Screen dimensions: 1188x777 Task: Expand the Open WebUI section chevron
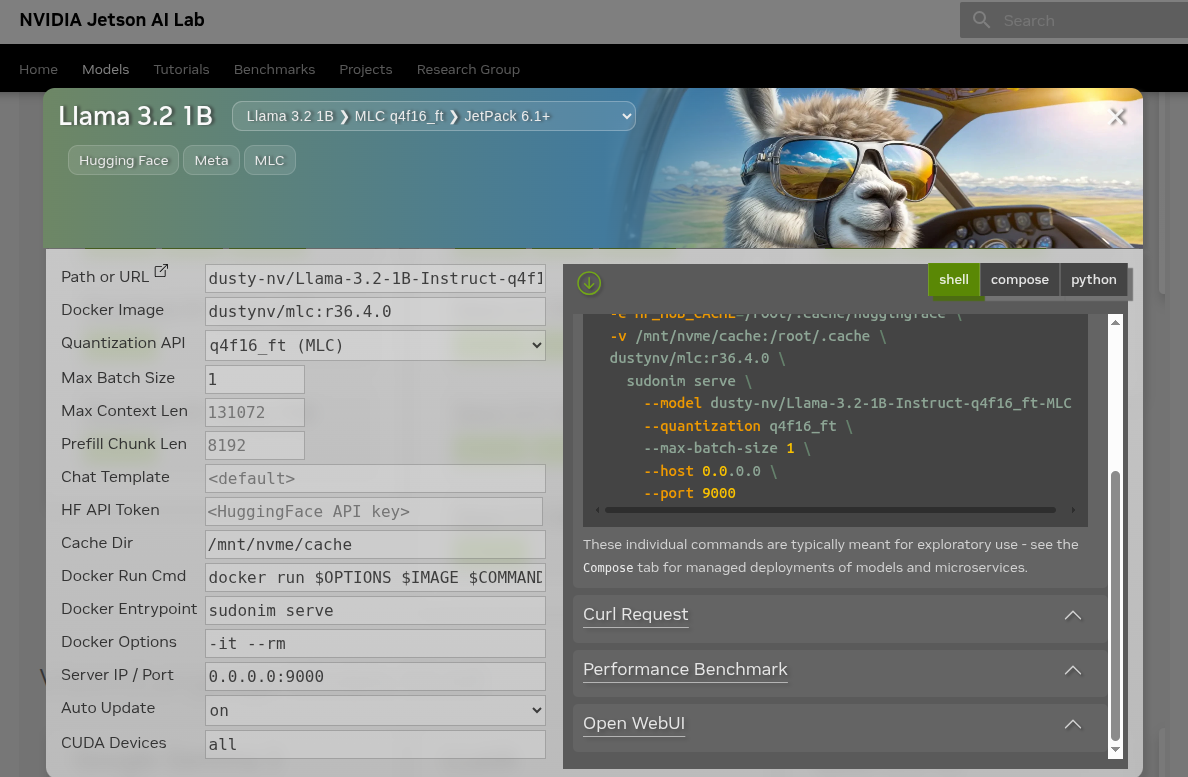1073,724
